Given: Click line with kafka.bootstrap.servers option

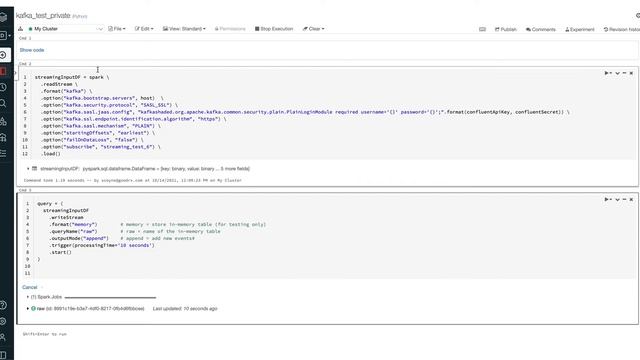Looking at the screenshot, I should (x=102, y=98).
